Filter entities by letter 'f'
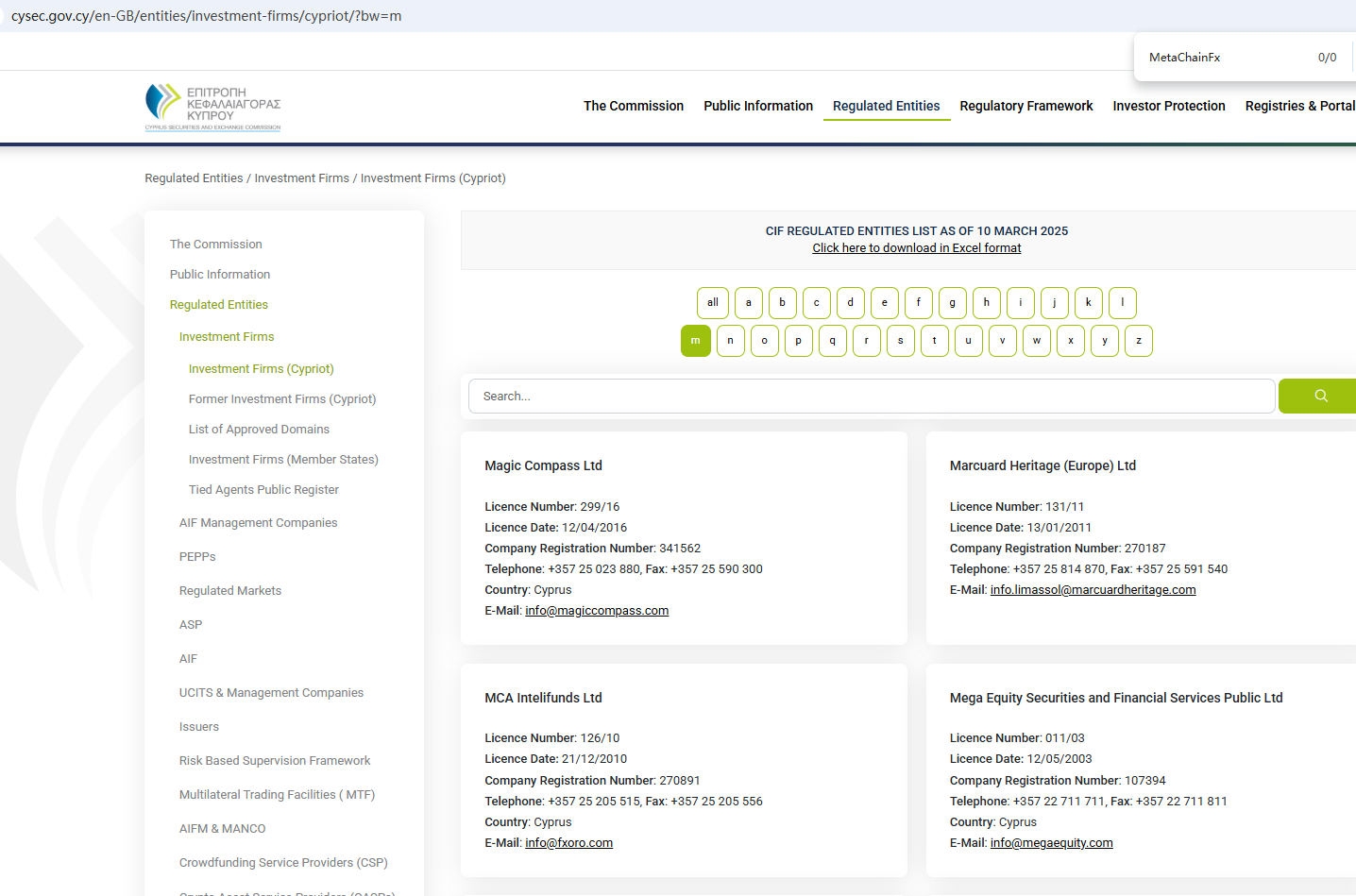This screenshot has height=896, width=1356. pos(918,303)
